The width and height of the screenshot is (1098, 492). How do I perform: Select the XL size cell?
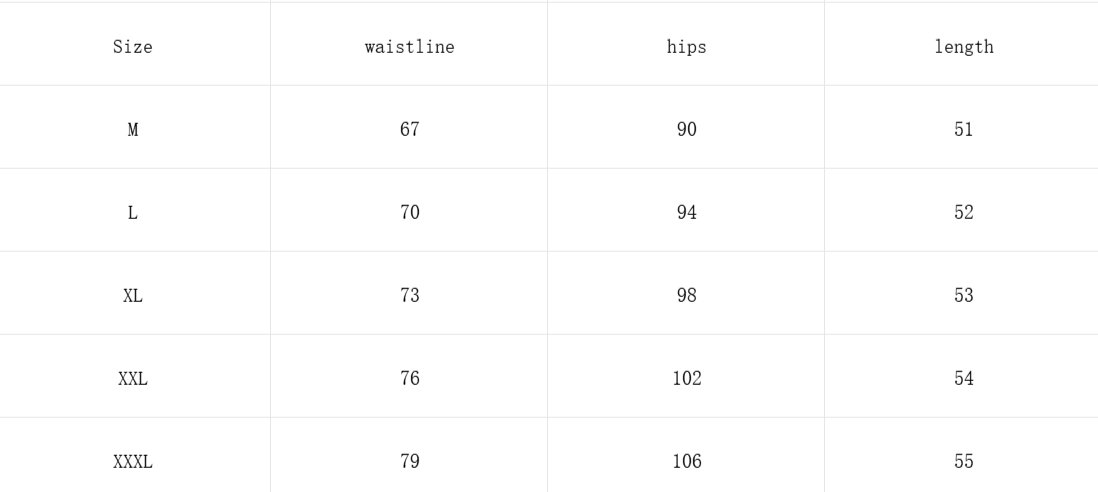click(x=132, y=296)
